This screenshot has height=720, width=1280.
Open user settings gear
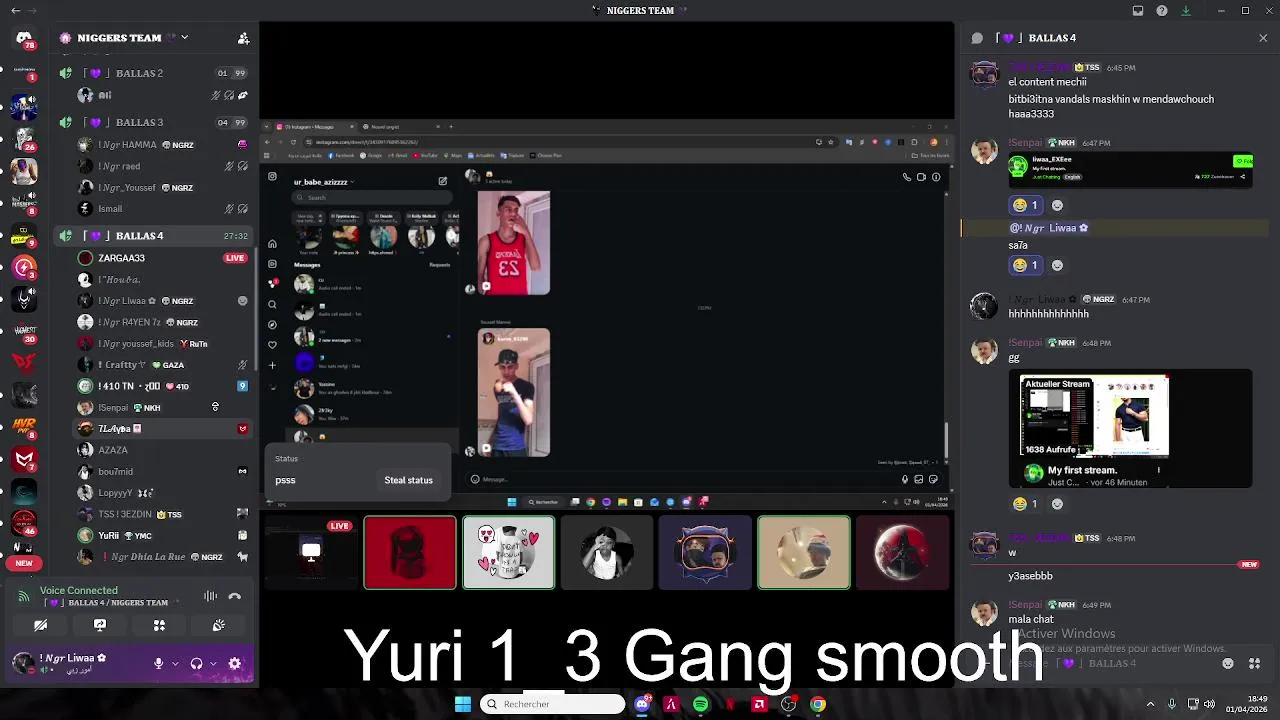tap(235, 663)
